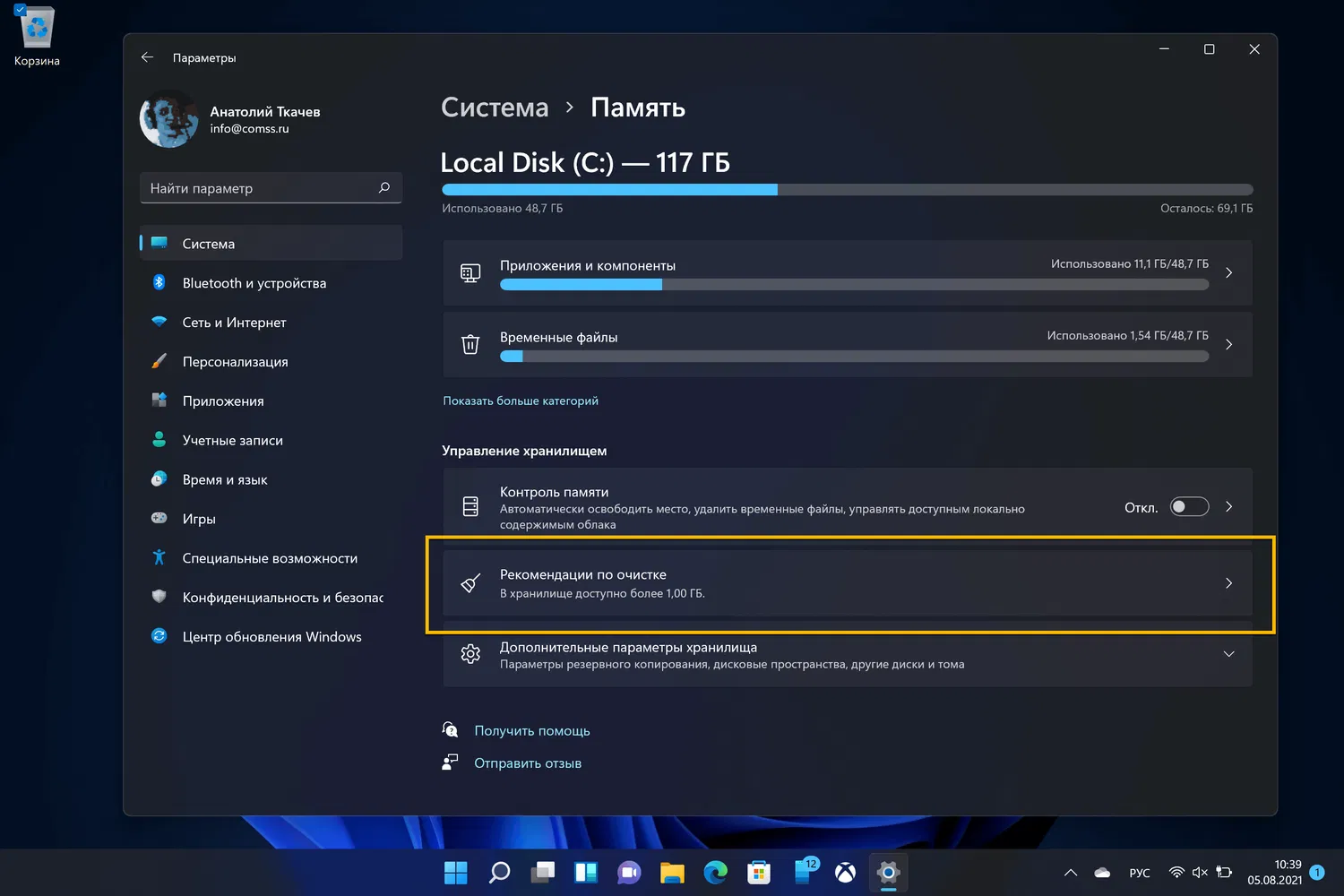Click Показать больше категорий link
The height and width of the screenshot is (896, 1344).
pos(521,401)
